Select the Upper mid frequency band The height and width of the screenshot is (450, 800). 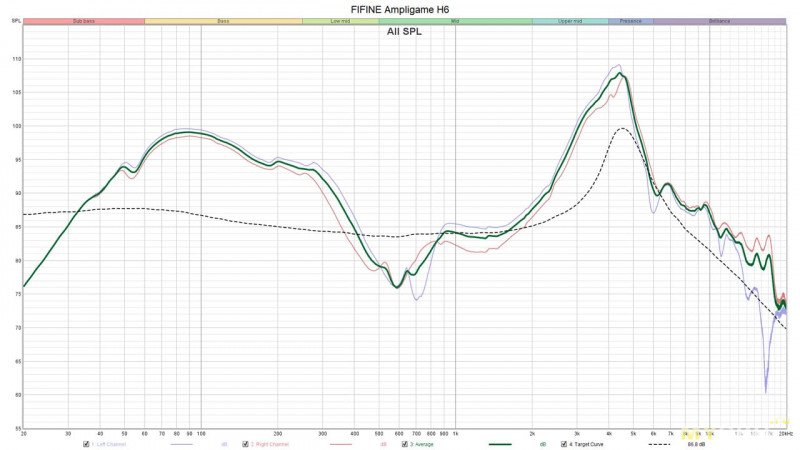[x=570, y=20]
